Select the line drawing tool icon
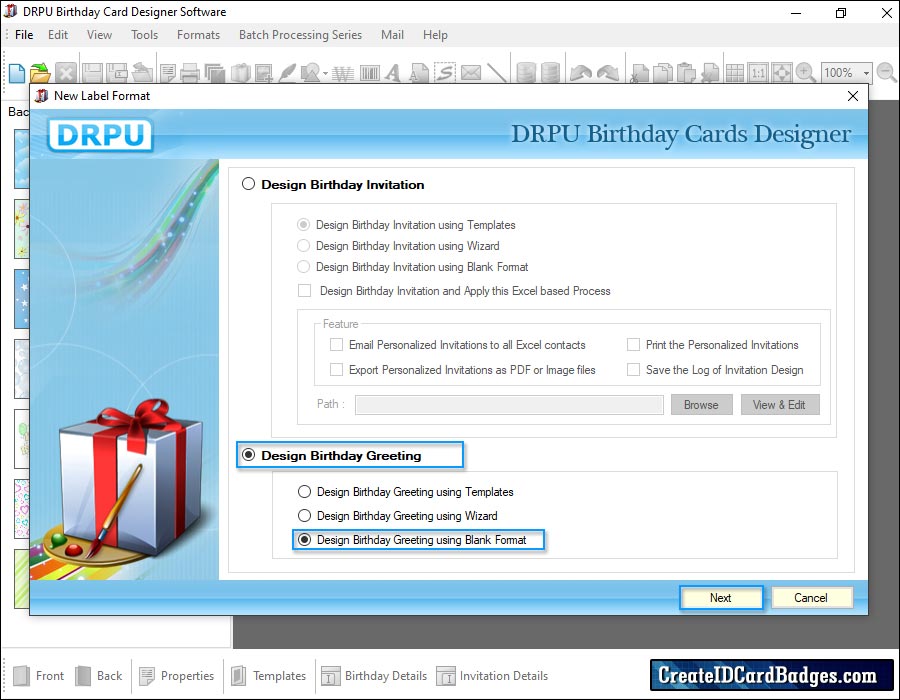Image resolution: width=900 pixels, height=700 pixels. [x=497, y=73]
